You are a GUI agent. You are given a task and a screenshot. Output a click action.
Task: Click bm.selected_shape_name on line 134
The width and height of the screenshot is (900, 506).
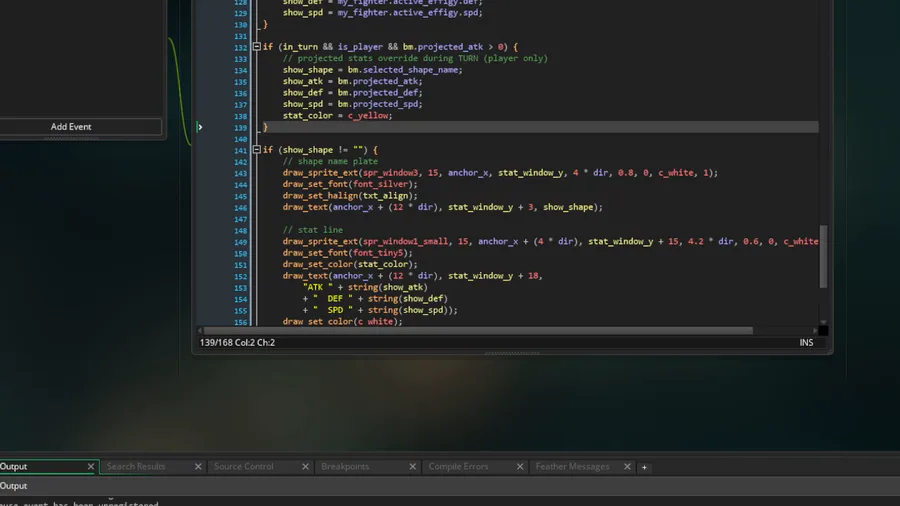tap(402, 69)
